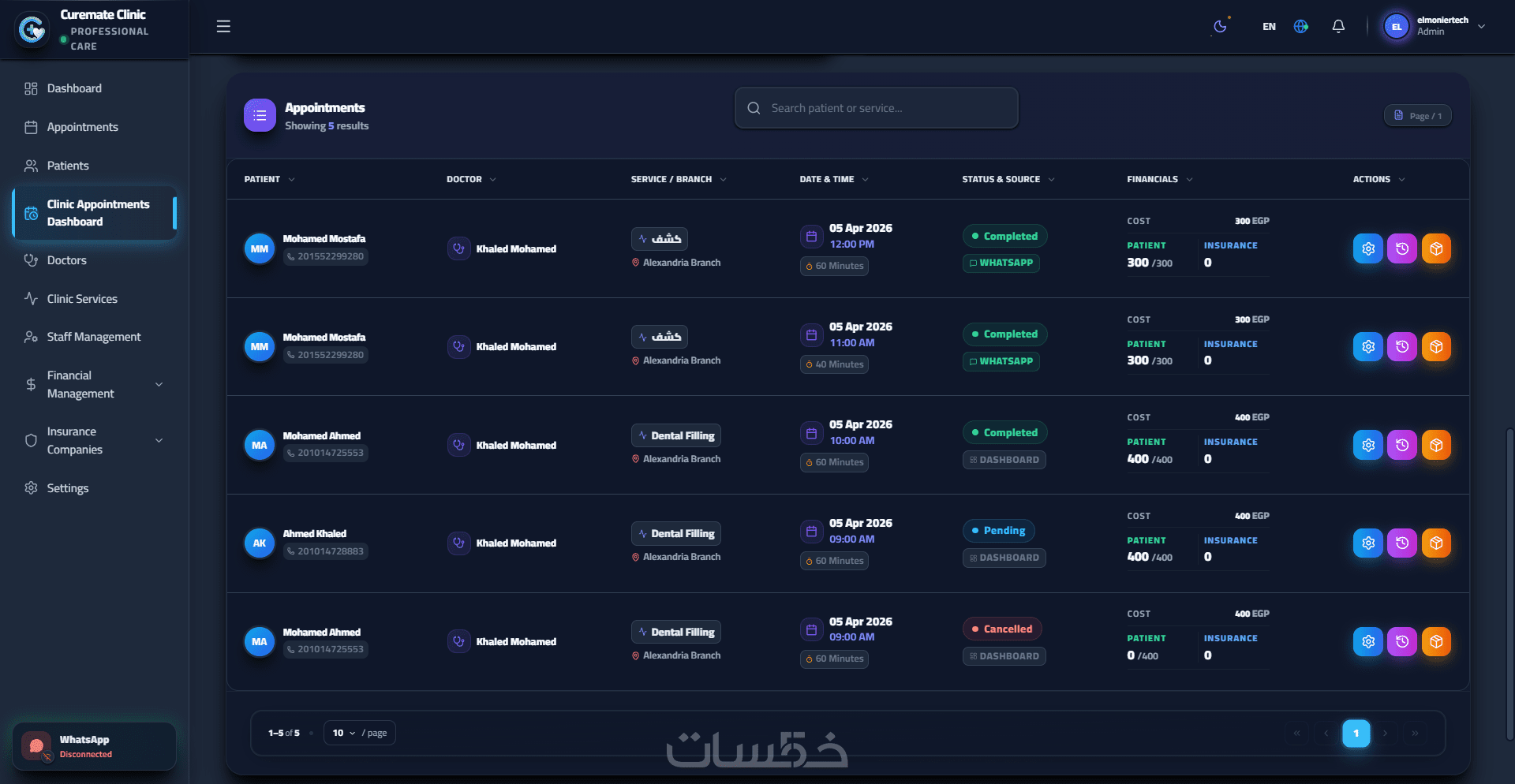Click Completed badge on 10:00 AM appointment

click(x=1004, y=433)
